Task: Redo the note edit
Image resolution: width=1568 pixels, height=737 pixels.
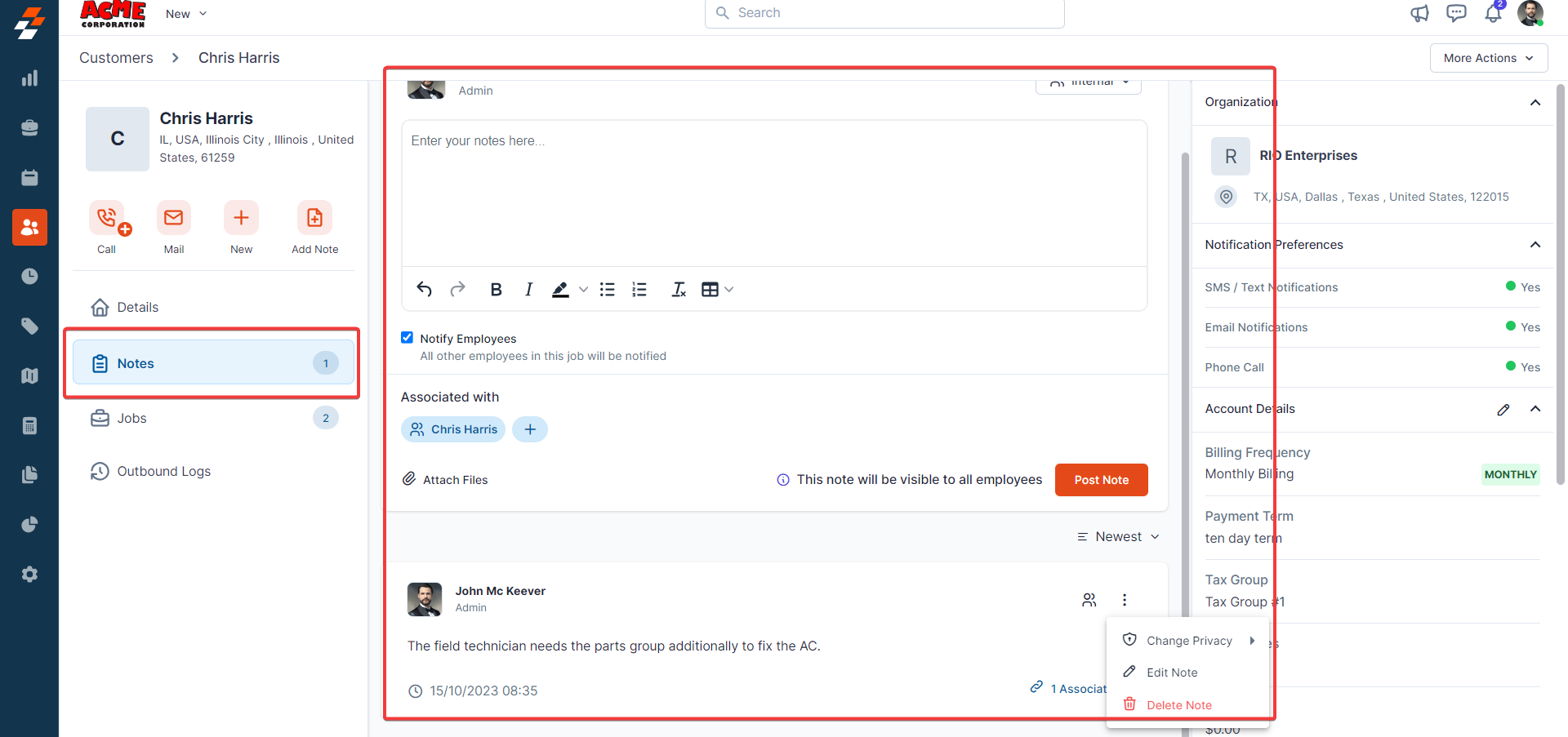Action: pyautogui.click(x=457, y=289)
